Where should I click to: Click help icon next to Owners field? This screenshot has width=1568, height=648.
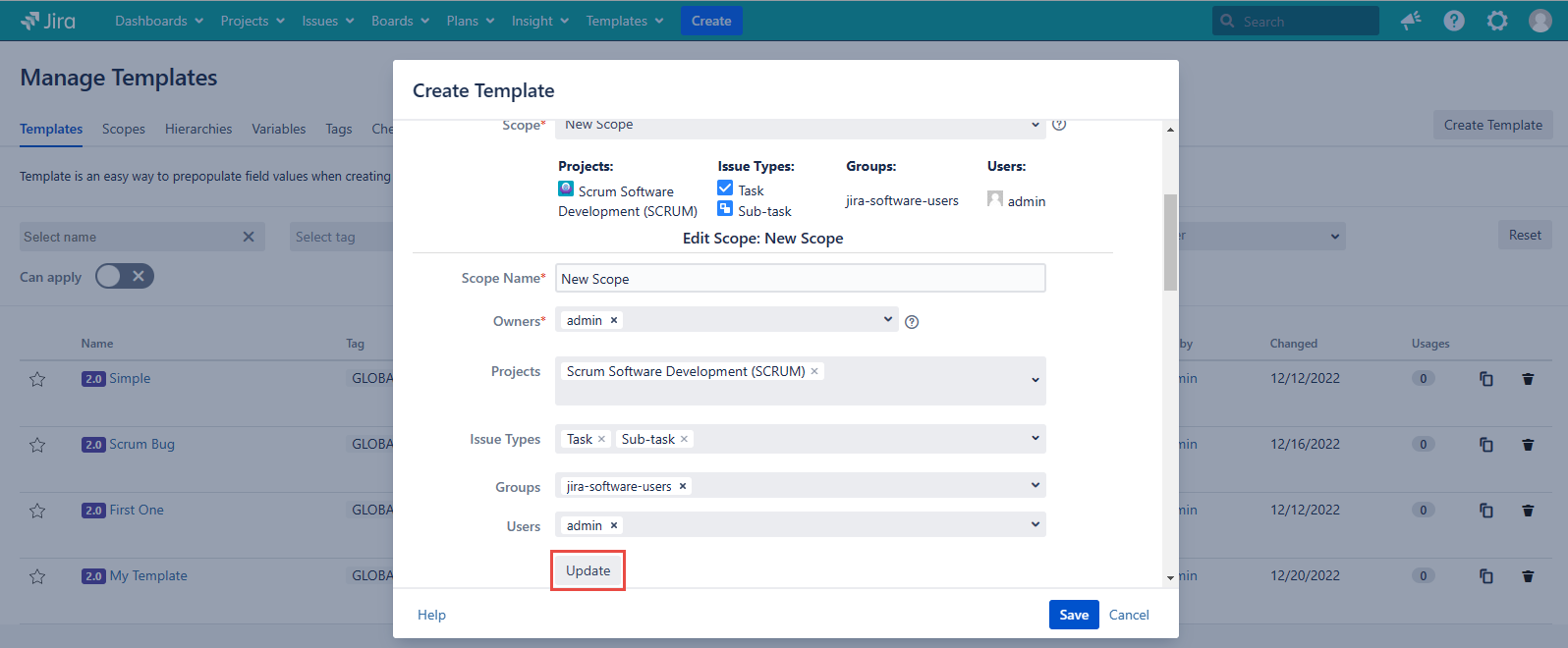pyautogui.click(x=912, y=322)
